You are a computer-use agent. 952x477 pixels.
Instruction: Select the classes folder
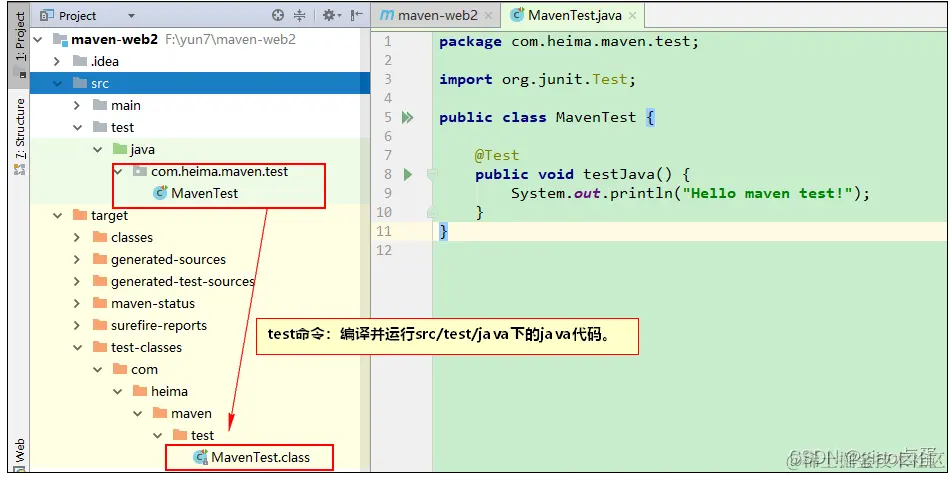132,237
